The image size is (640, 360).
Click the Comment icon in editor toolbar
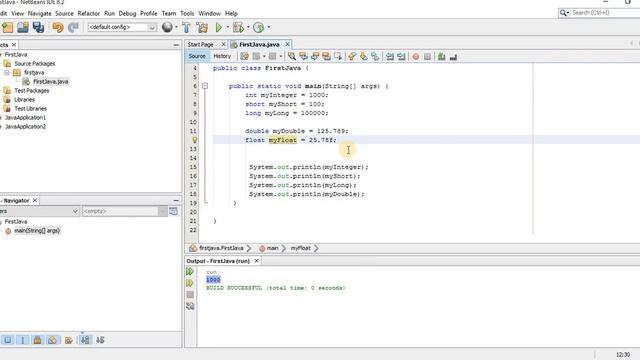(x=442, y=56)
